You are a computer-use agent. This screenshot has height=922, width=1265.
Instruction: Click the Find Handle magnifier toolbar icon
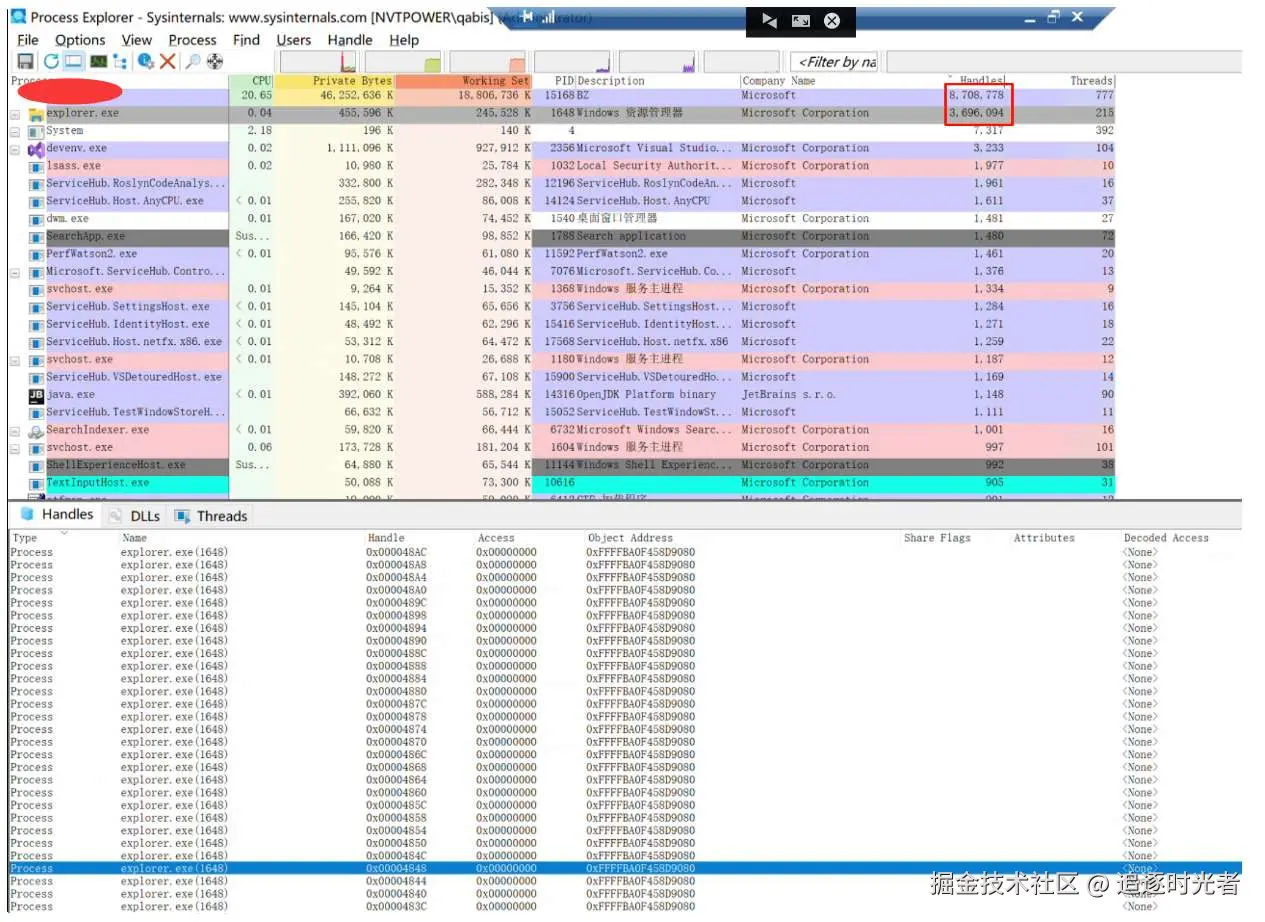click(x=193, y=62)
